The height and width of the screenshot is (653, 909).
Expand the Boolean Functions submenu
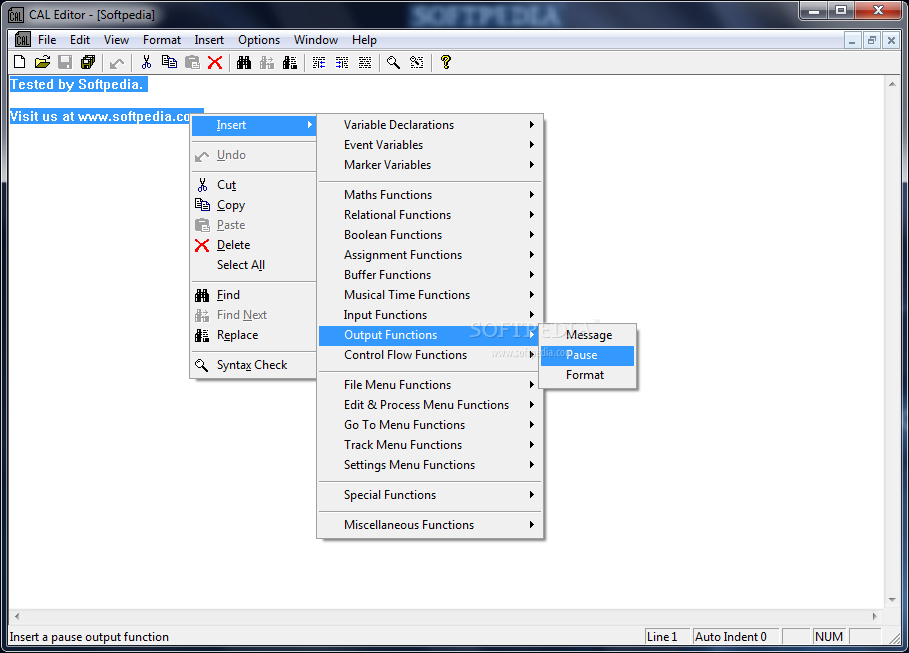pos(430,235)
